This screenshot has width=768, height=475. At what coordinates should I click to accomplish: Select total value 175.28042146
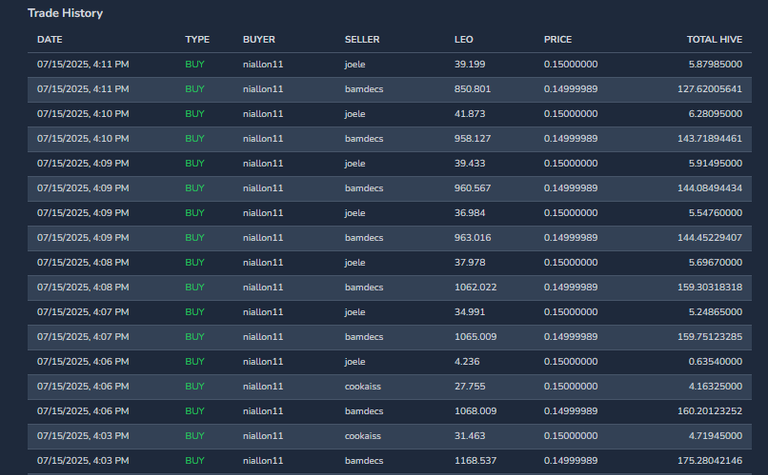pos(710,461)
